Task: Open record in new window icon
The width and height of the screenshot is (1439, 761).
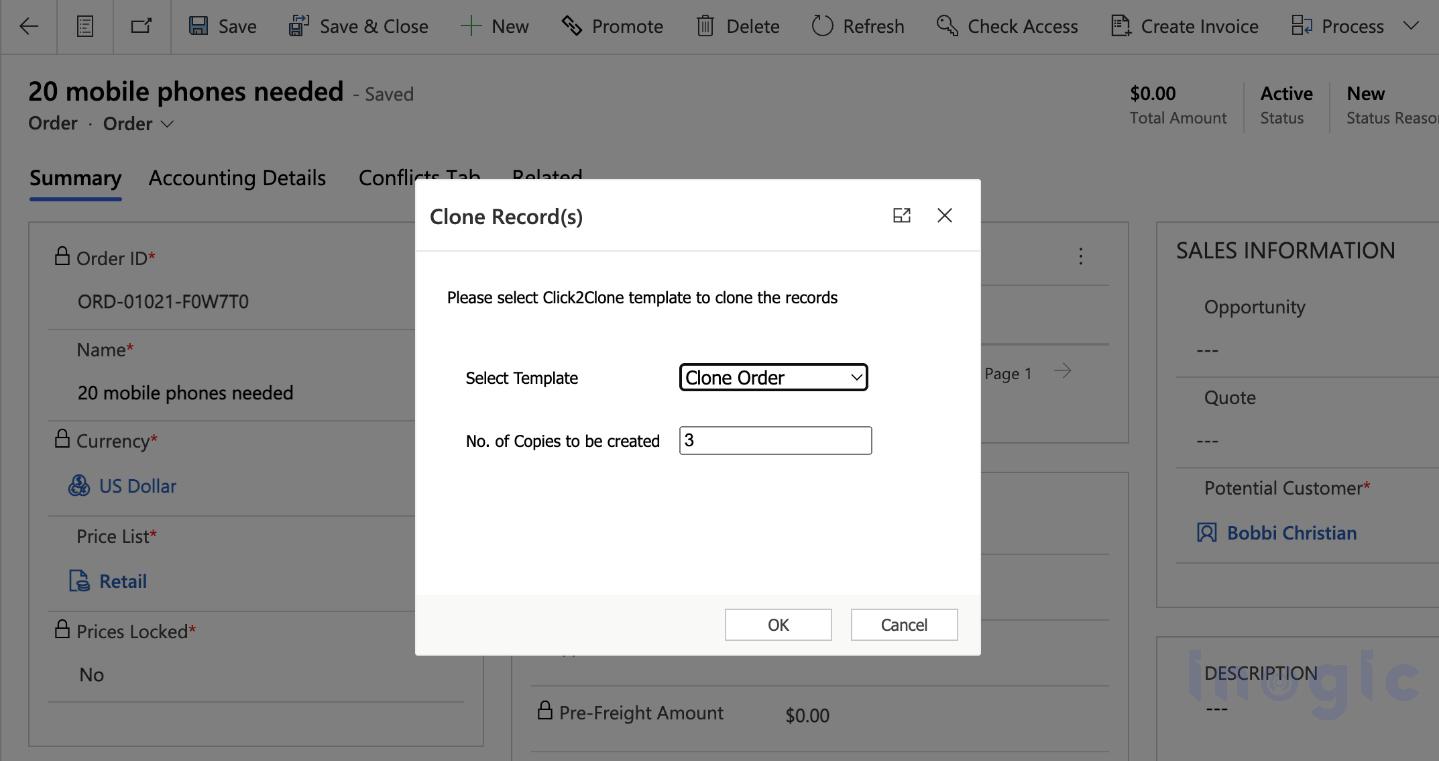Action: [141, 26]
